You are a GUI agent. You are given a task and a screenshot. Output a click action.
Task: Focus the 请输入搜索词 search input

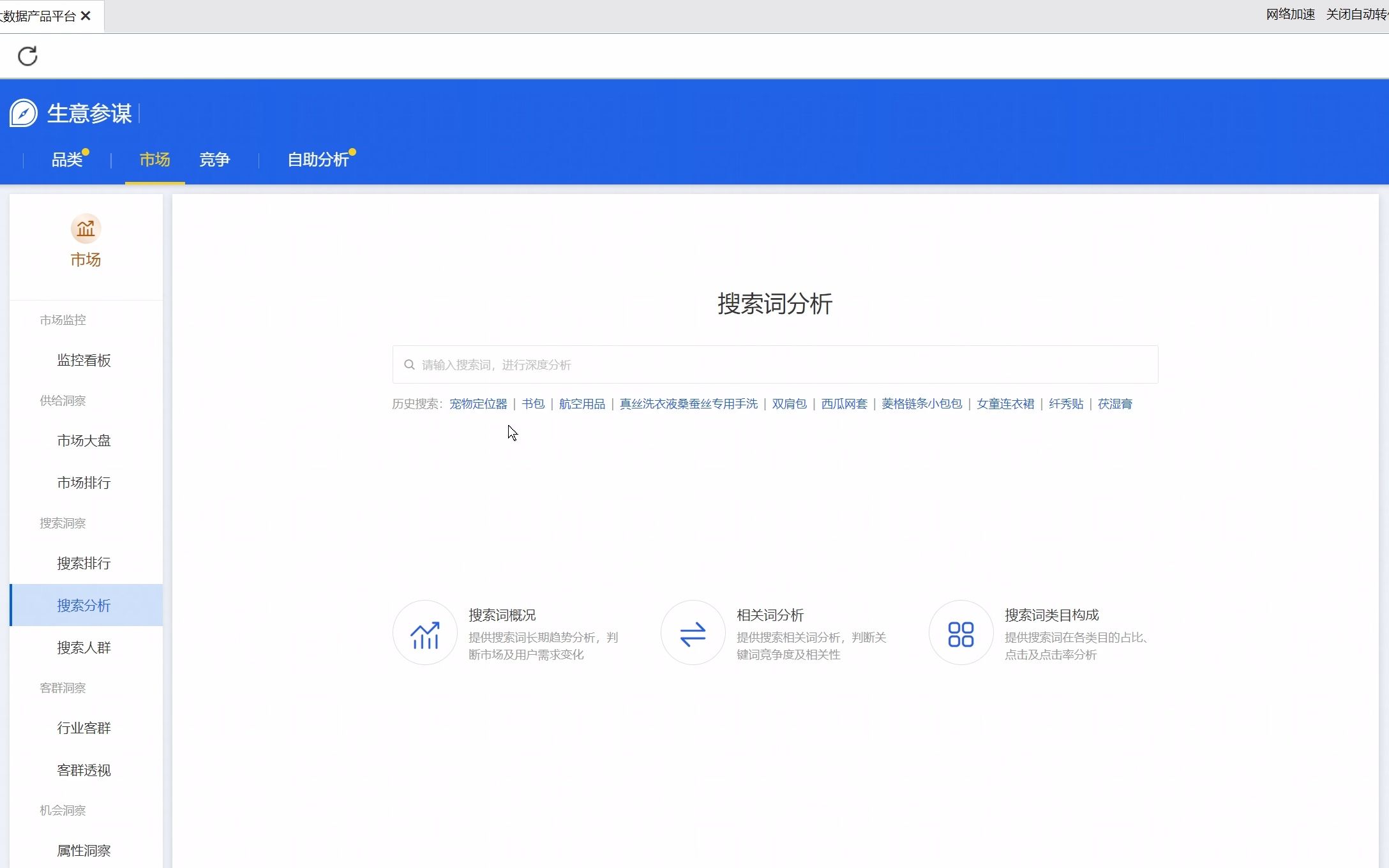(775, 364)
